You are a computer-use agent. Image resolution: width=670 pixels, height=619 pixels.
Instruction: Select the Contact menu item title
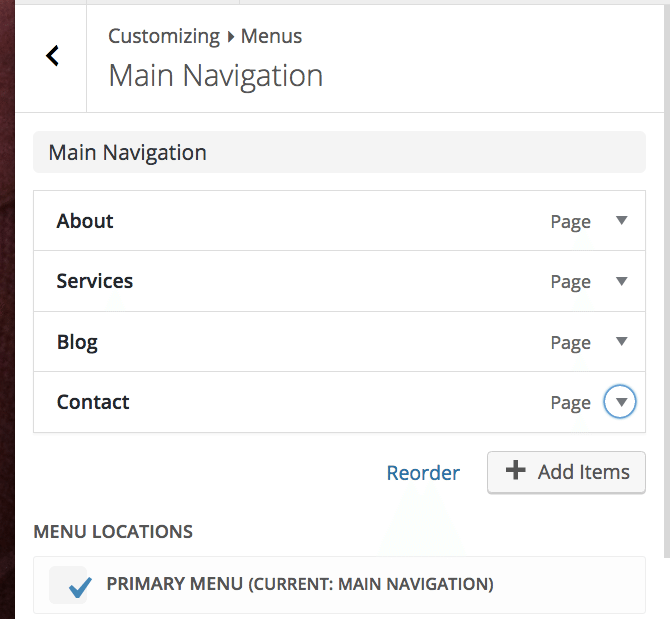point(93,402)
